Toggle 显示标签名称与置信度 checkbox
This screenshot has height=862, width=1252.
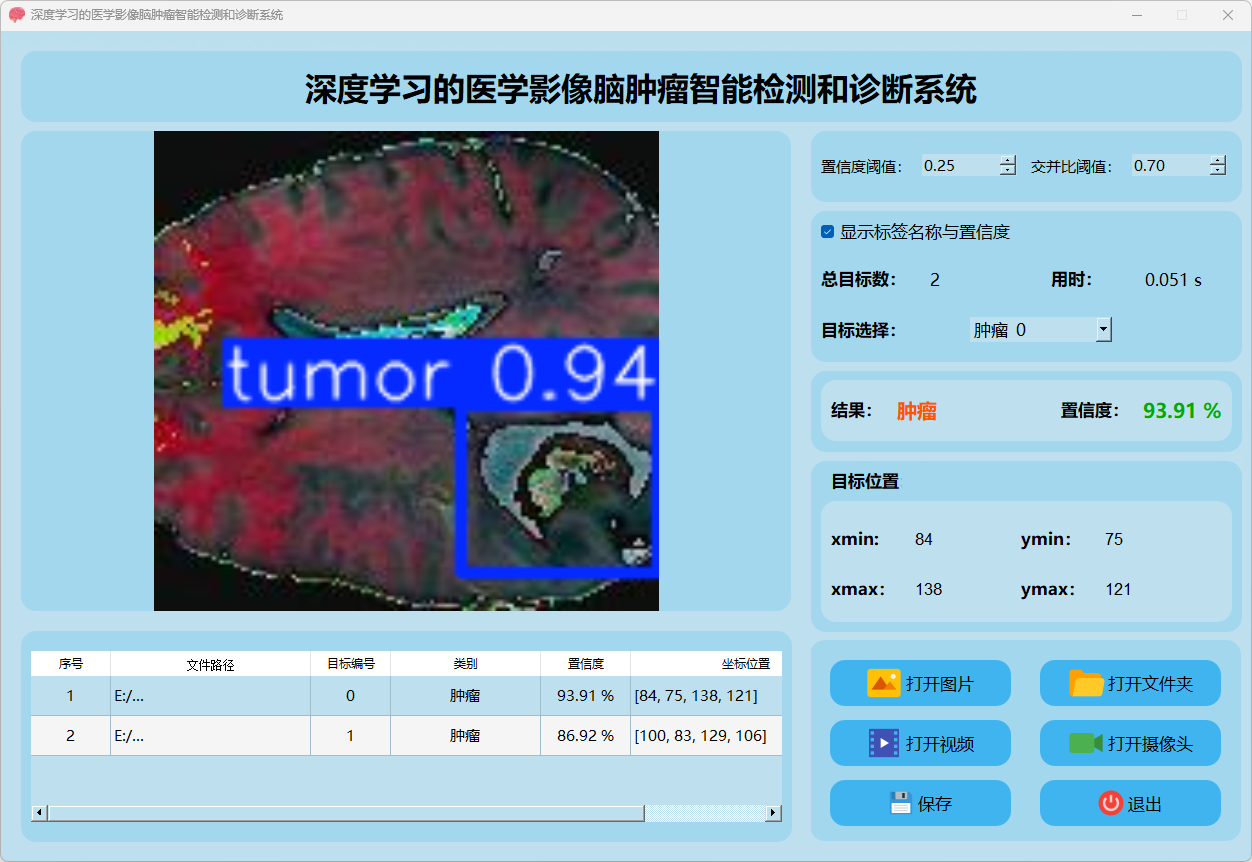[827, 232]
